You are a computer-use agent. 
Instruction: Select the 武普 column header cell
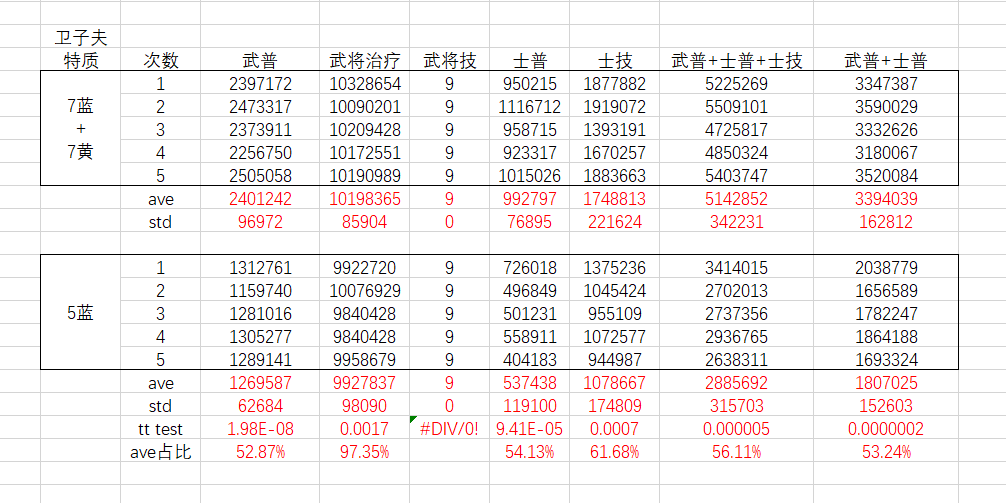pos(260,61)
